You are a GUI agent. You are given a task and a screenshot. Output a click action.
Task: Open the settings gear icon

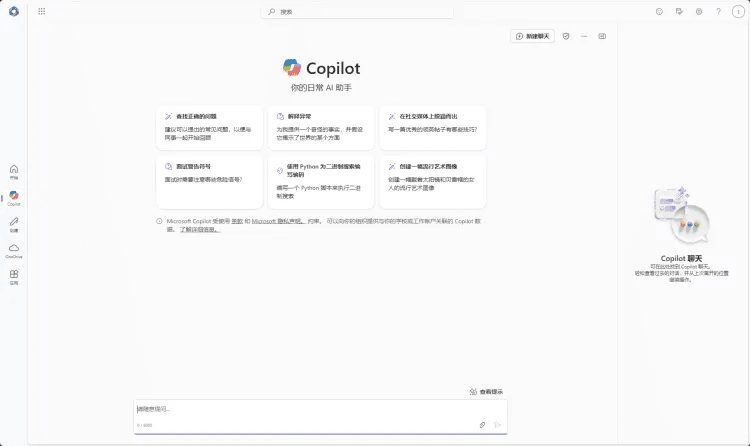[699, 11]
